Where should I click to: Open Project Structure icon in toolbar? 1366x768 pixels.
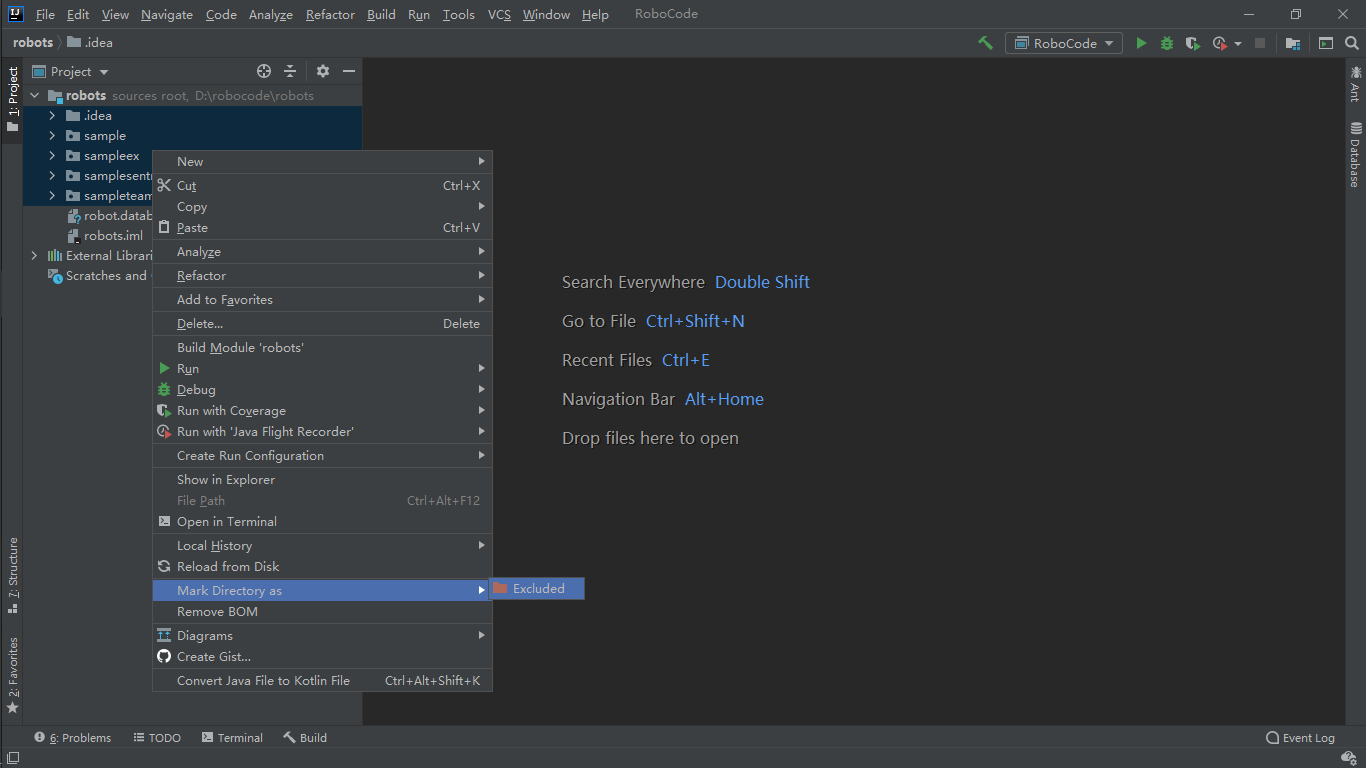point(1293,43)
